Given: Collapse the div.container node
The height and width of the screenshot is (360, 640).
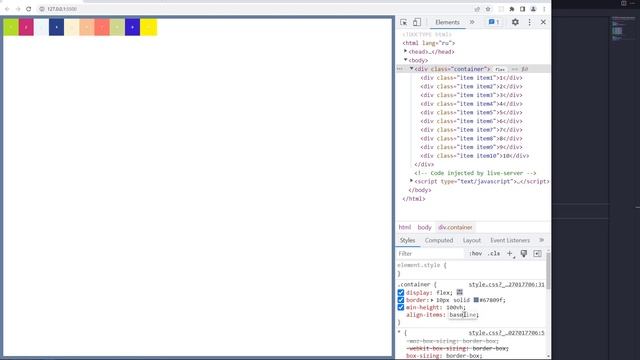Looking at the screenshot, I should 411,69.
